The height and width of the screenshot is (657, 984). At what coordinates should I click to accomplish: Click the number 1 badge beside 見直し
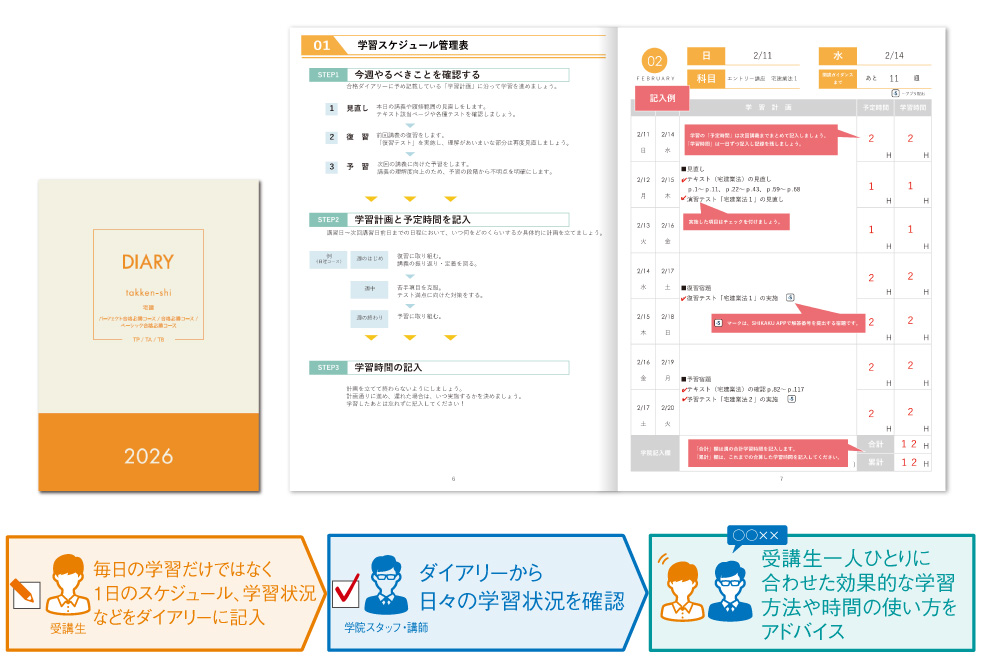(x=331, y=109)
